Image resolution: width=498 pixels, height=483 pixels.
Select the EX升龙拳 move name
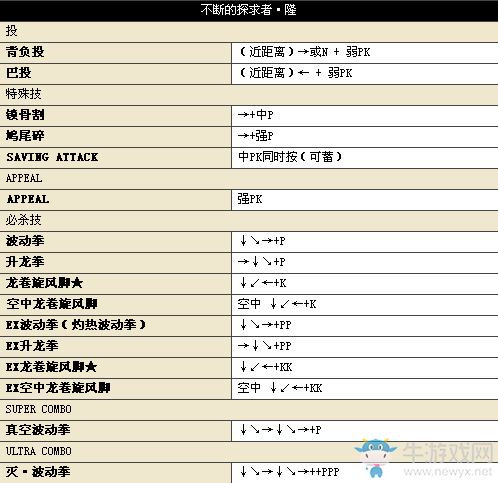(x=32, y=346)
